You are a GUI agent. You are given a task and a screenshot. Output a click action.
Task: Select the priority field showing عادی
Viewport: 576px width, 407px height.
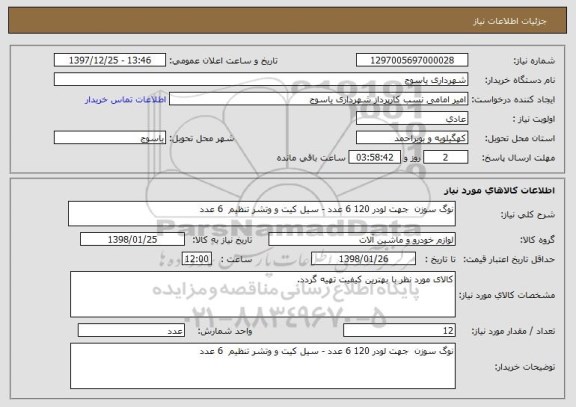(412, 119)
